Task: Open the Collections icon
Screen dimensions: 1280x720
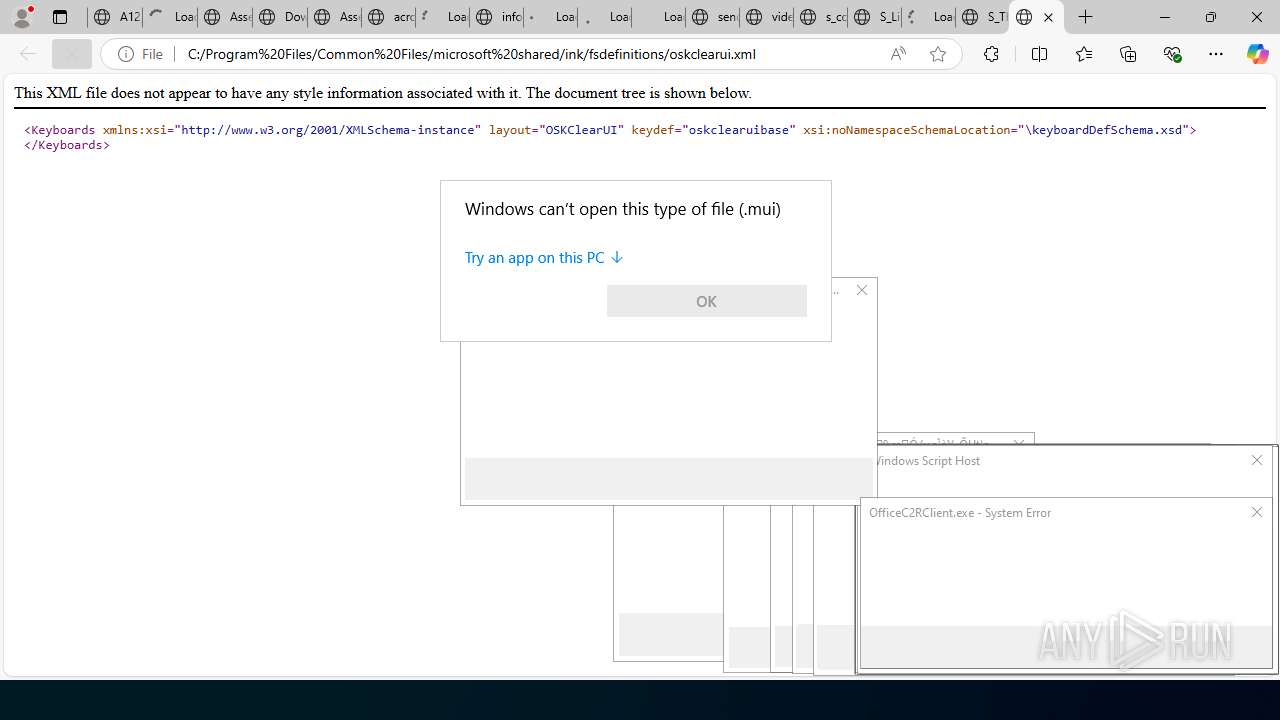Action: click(x=1128, y=54)
